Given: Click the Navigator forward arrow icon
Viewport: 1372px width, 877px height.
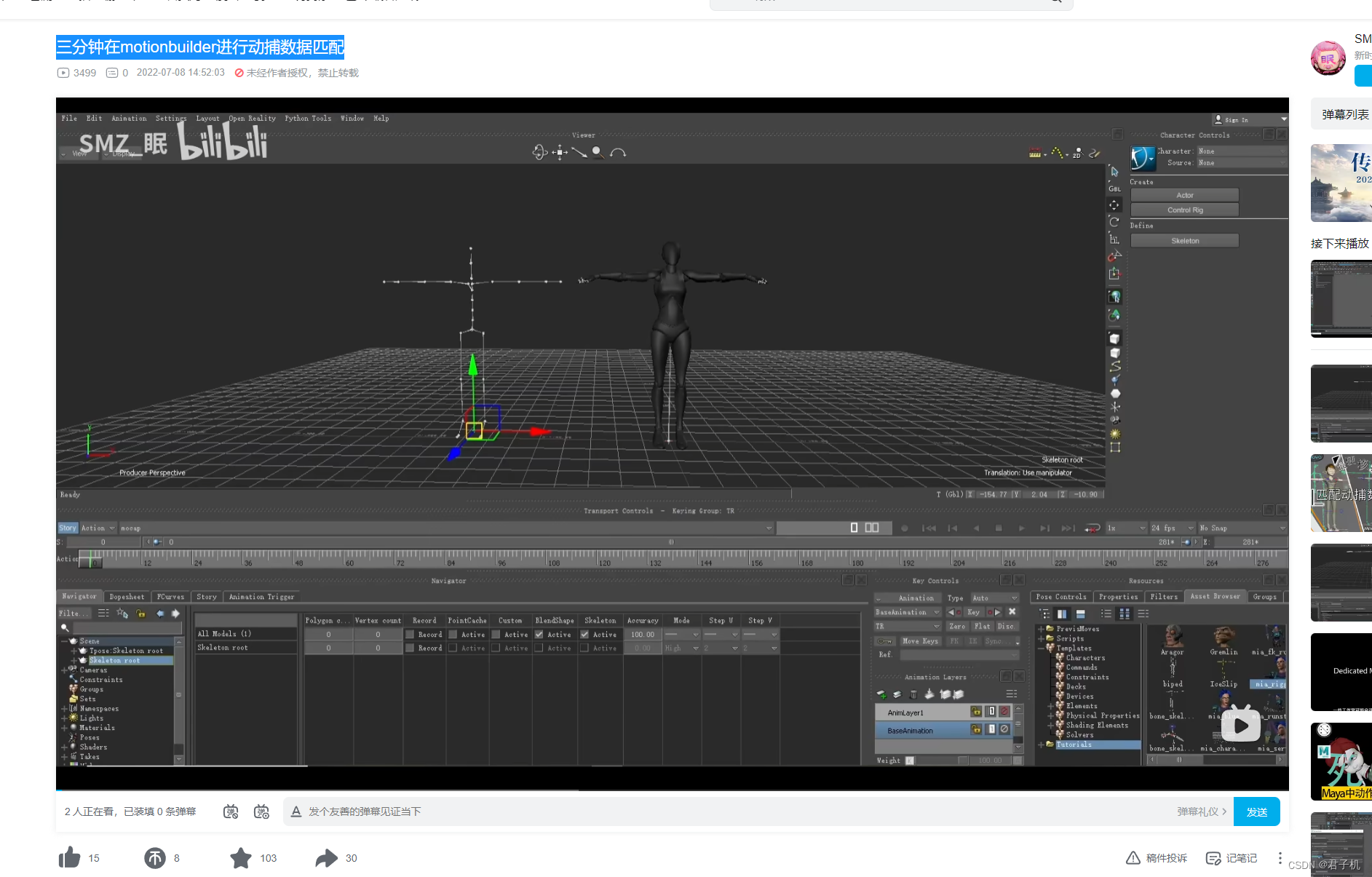Looking at the screenshot, I should pyautogui.click(x=175, y=614).
